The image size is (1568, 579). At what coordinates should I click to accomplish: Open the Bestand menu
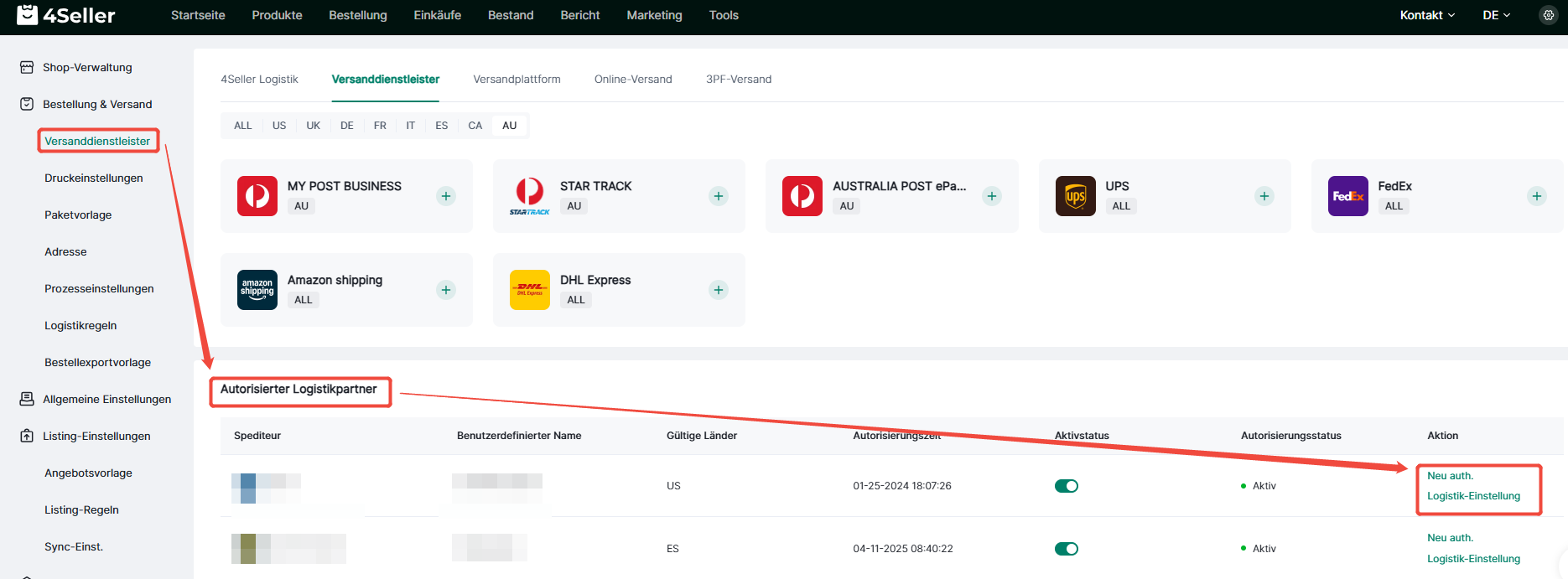[x=511, y=15]
